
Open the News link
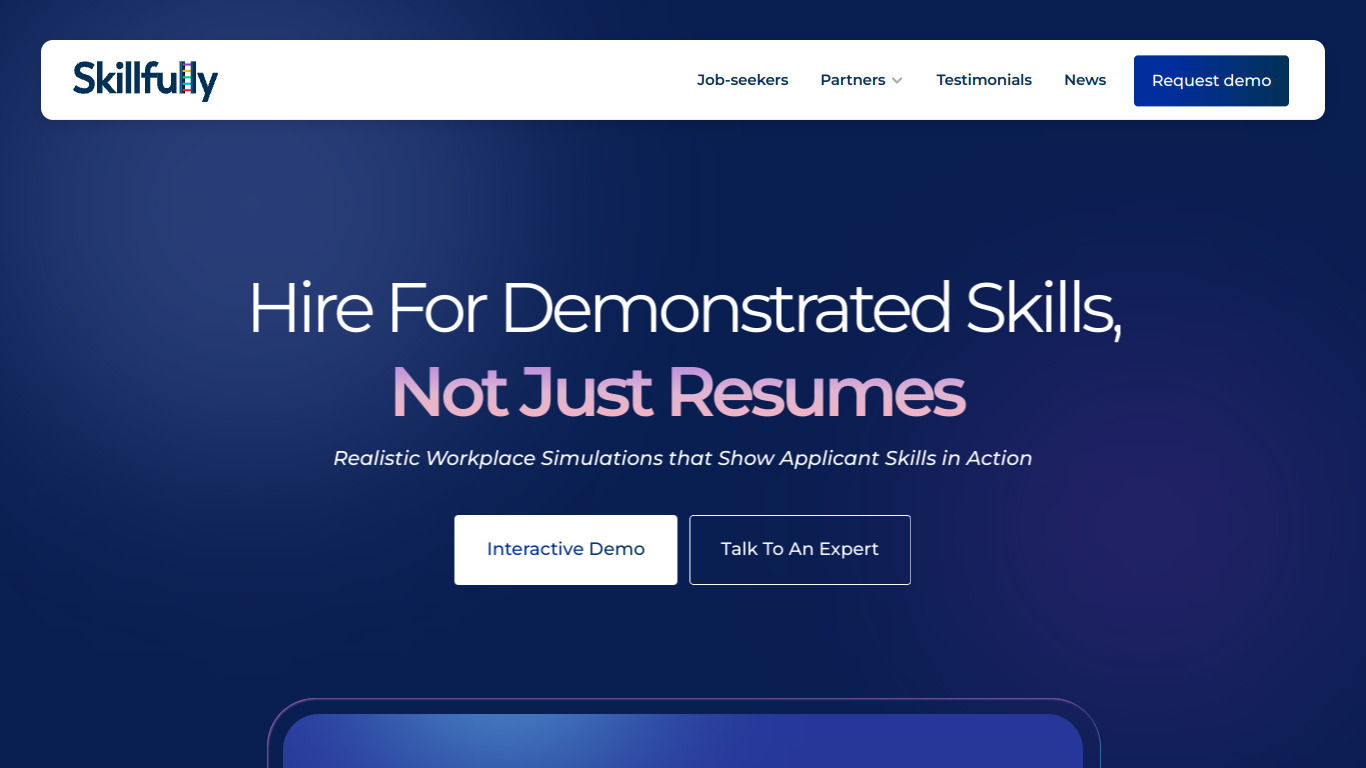[1085, 80]
